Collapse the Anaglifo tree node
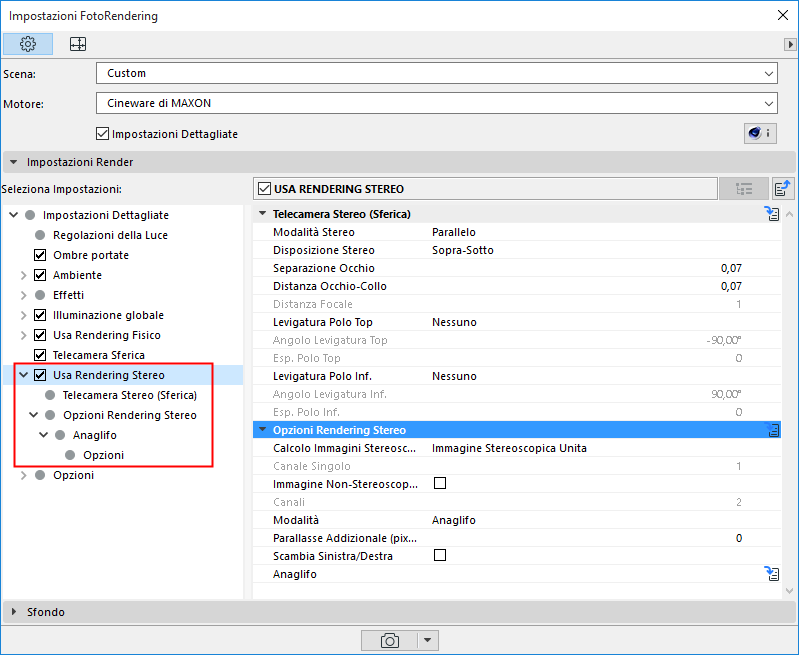 click(43, 435)
